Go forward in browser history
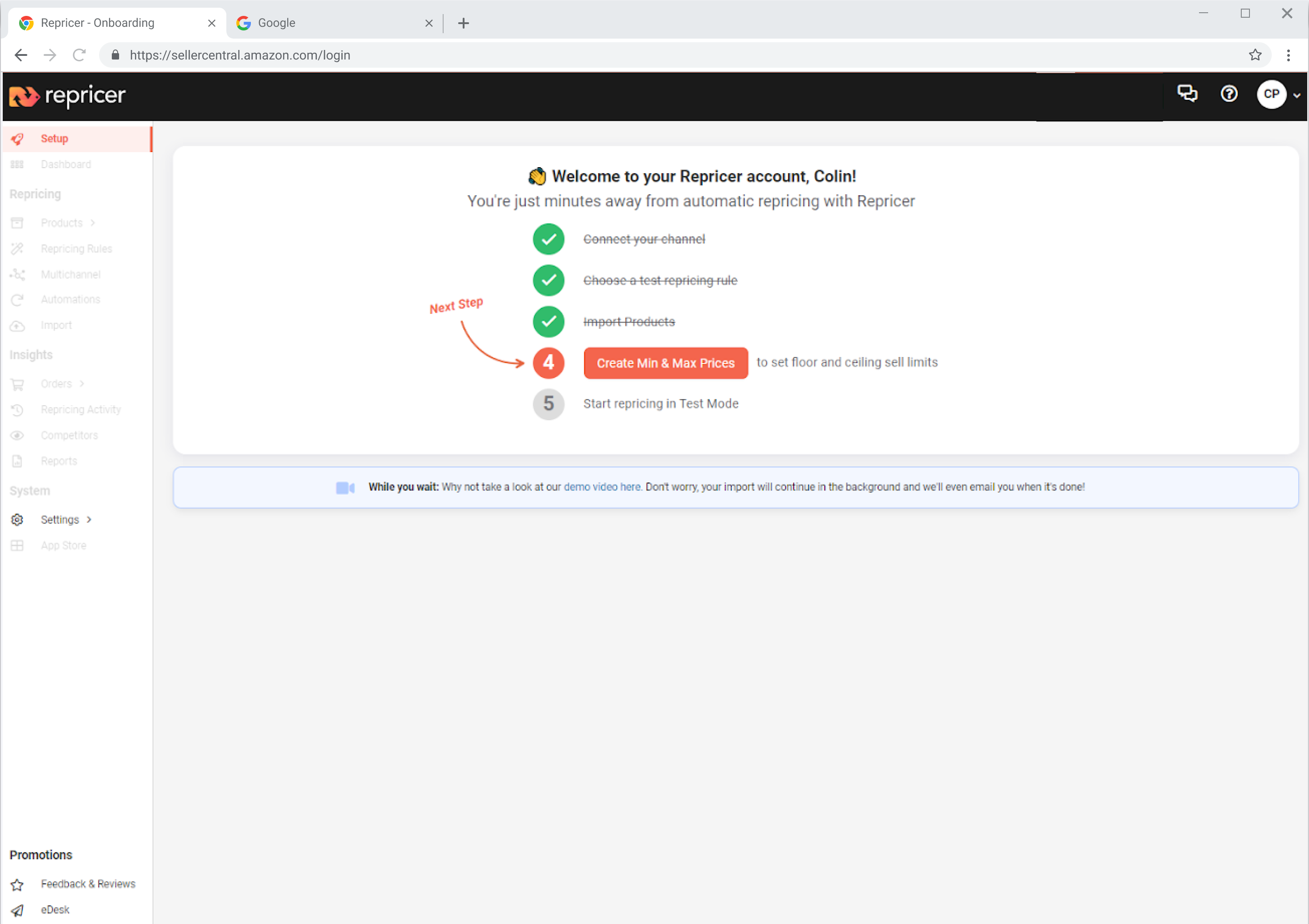This screenshot has width=1309, height=924. [50, 55]
